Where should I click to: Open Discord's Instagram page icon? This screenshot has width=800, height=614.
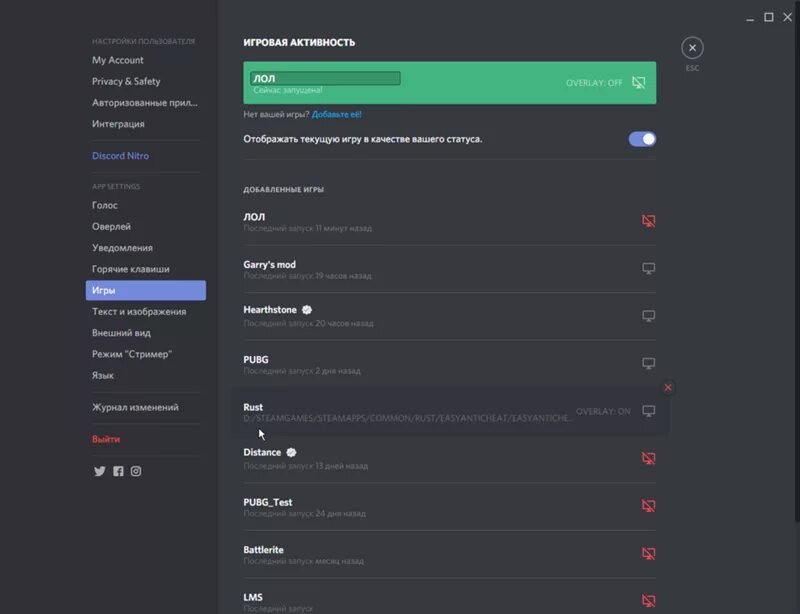coord(136,471)
